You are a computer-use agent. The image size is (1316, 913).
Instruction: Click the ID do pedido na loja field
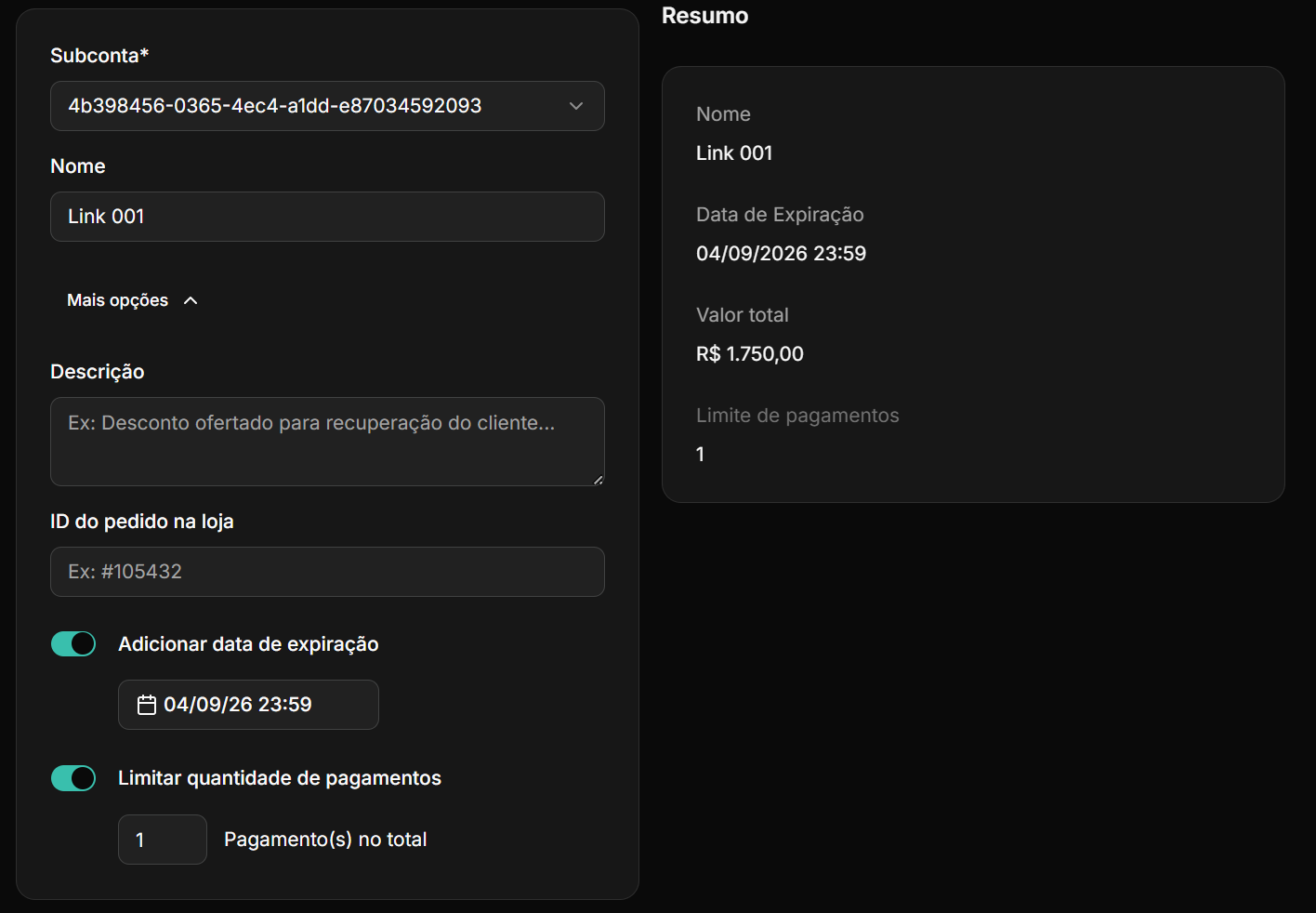click(x=327, y=572)
